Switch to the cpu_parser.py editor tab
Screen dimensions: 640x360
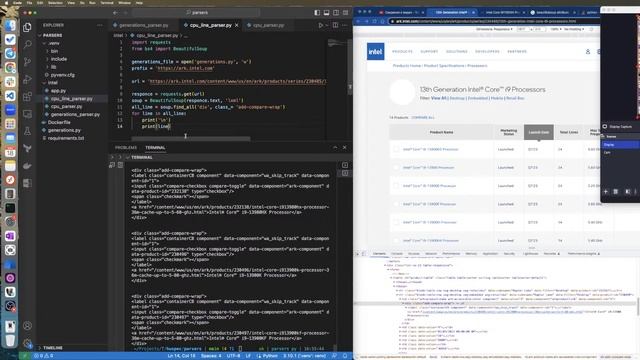(x=268, y=25)
